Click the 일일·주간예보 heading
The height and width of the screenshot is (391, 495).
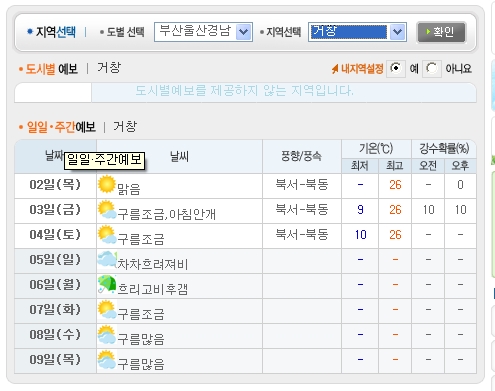coord(61,127)
